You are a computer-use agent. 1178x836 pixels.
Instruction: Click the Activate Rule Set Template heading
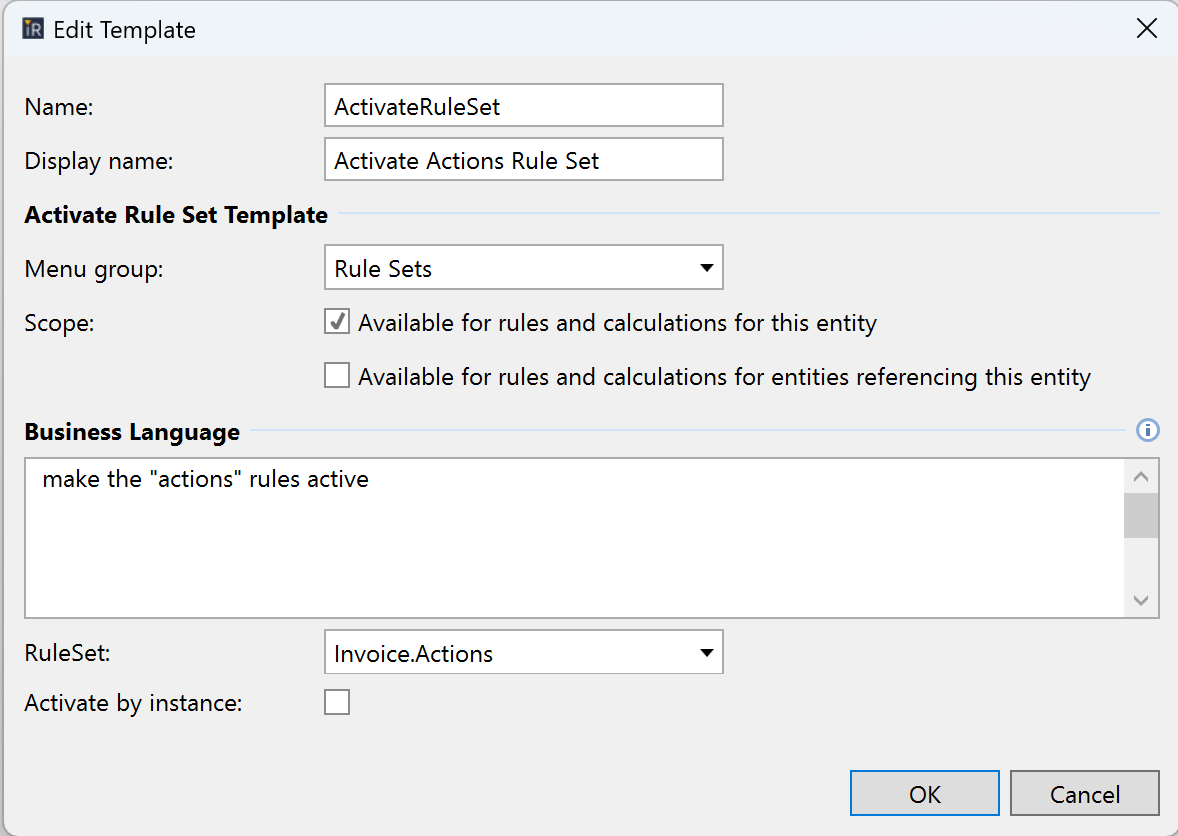(x=176, y=214)
